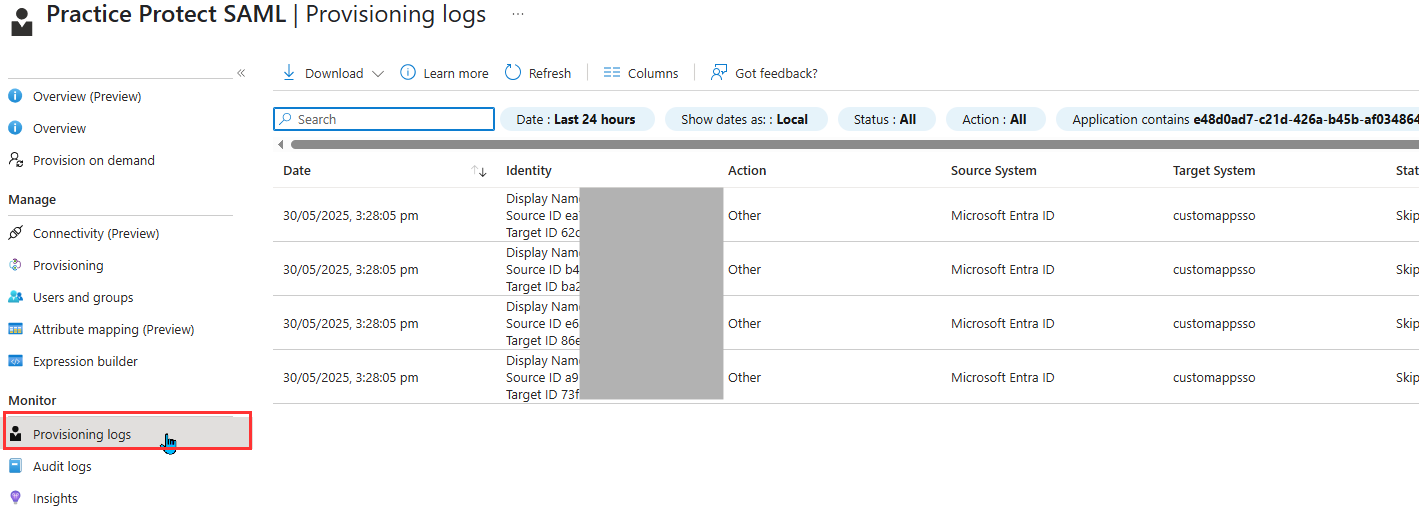Click the Learn more info icon
The image size is (1419, 515).
click(x=408, y=73)
